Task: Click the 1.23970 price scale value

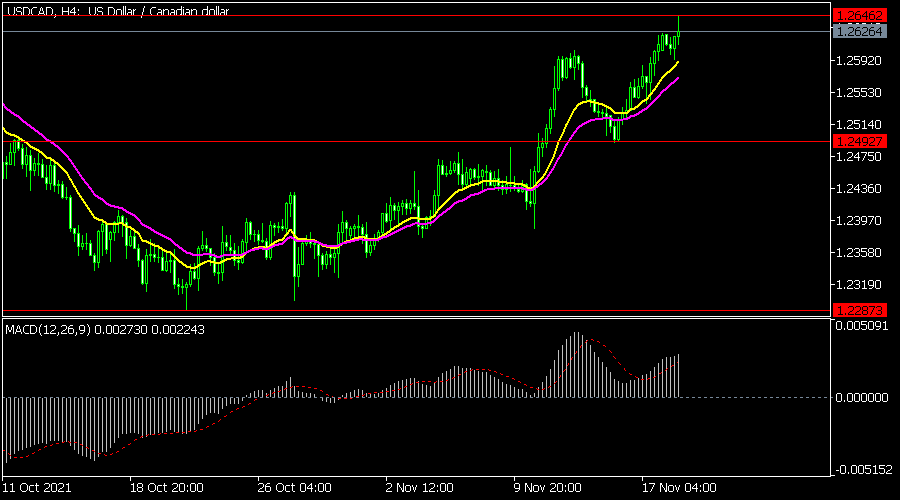Action: tap(859, 221)
